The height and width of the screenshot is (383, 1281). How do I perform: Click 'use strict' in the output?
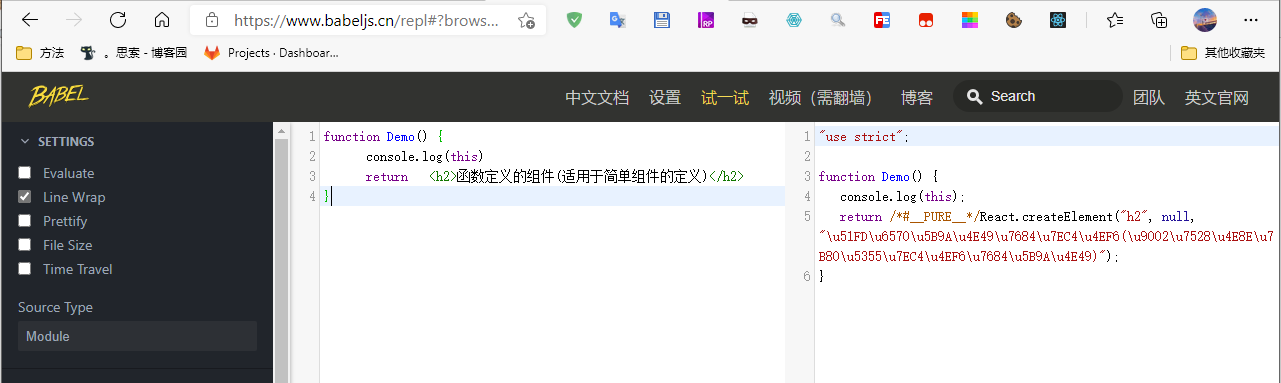coord(864,136)
